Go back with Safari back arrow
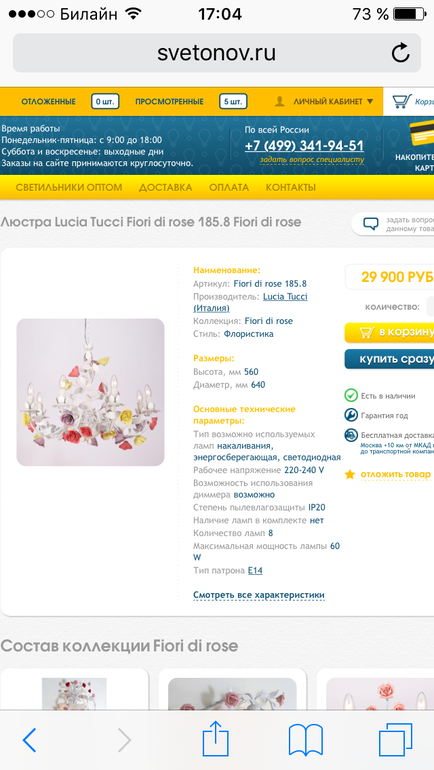This screenshot has width=434, height=770. click(x=29, y=740)
